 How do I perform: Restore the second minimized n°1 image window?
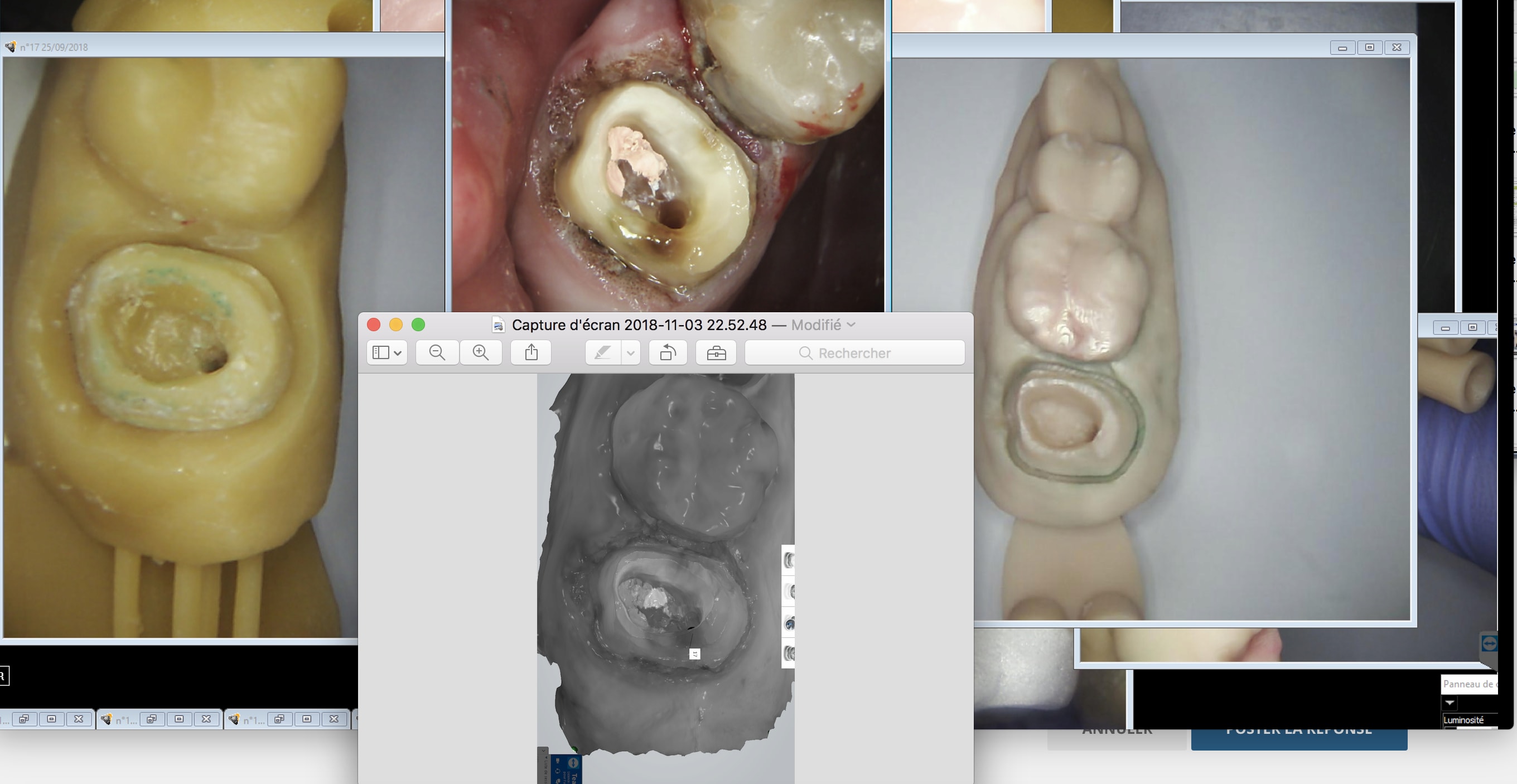point(151,719)
